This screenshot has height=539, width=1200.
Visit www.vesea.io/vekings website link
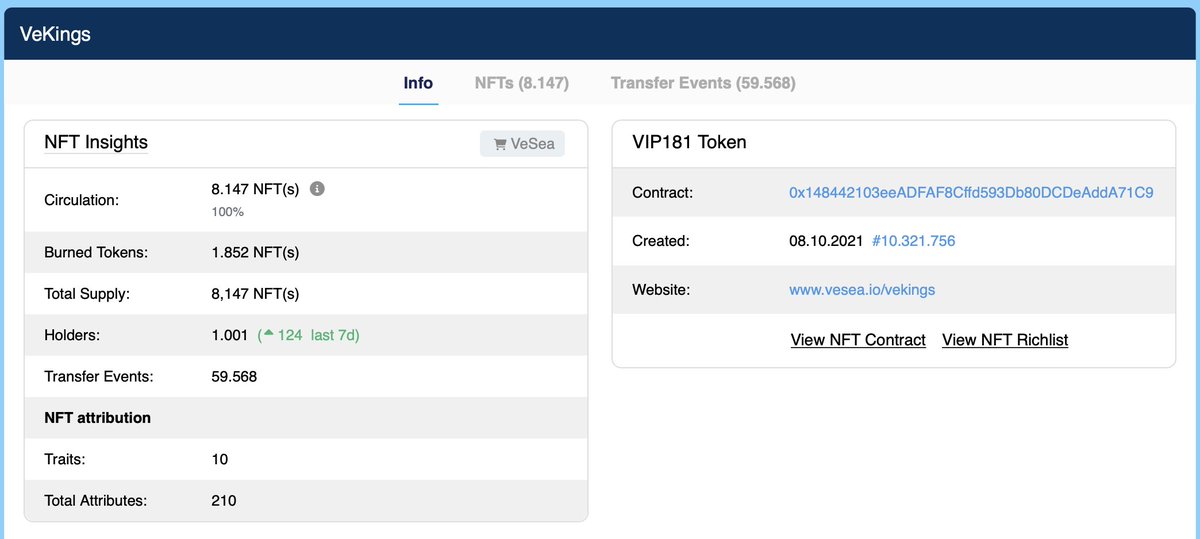[x=862, y=290]
